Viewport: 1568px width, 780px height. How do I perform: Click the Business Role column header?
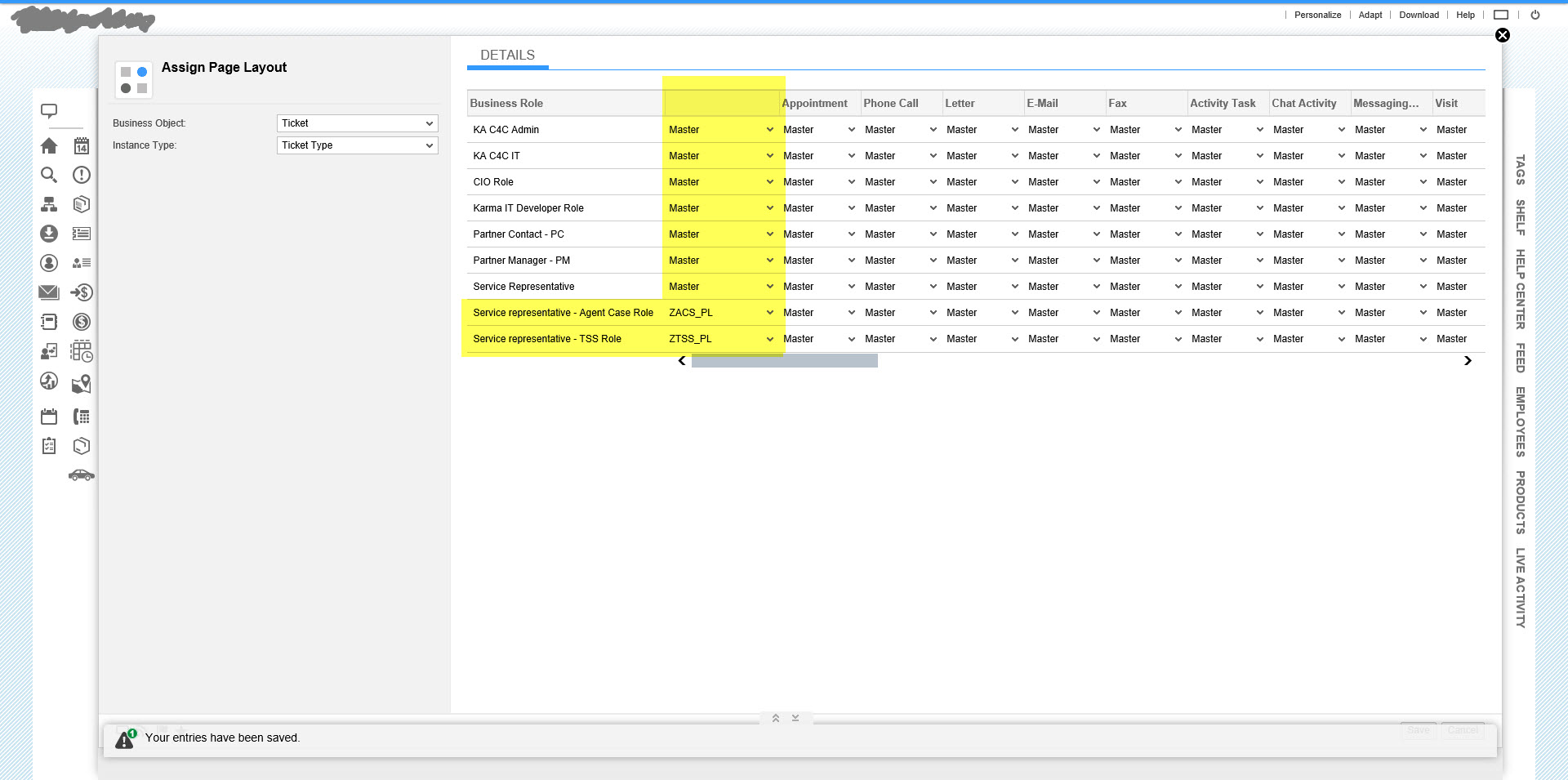[x=564, y=104]
